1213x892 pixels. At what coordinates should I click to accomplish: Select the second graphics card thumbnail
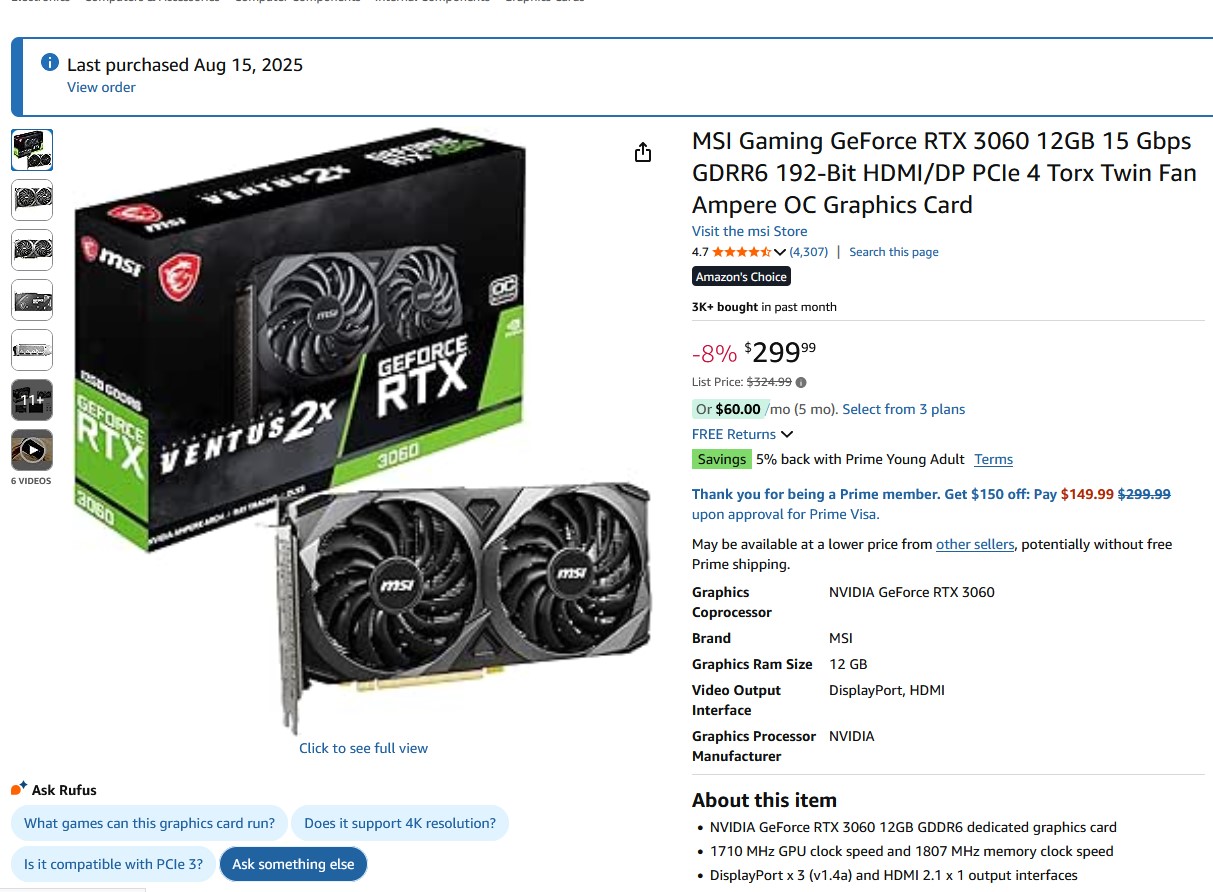[32, 200]
